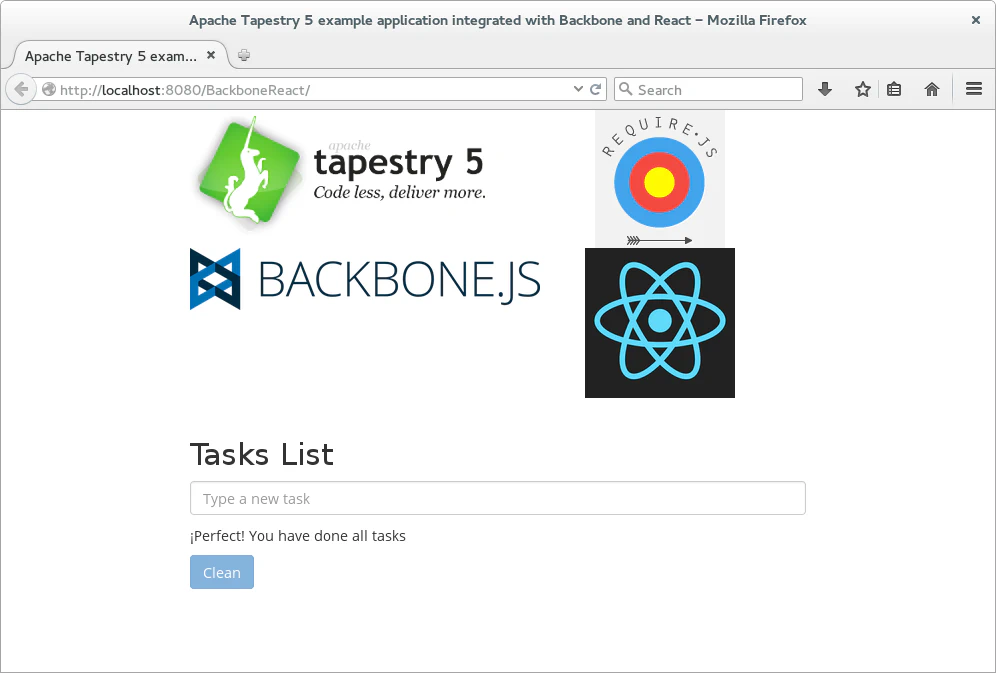Go to Firefox home page icon
This screenshot has width=996, height=673.
pyautogui.click(x=932, y=89)
